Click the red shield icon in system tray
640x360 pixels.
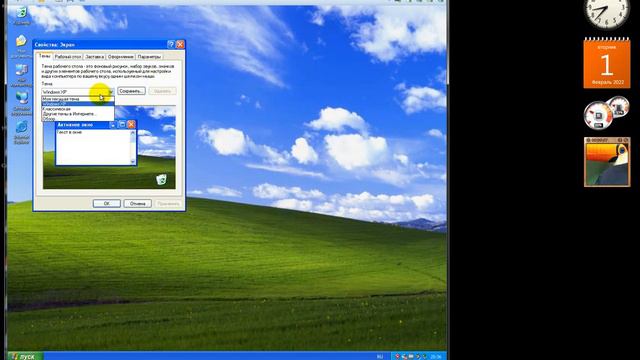(397, 356)
